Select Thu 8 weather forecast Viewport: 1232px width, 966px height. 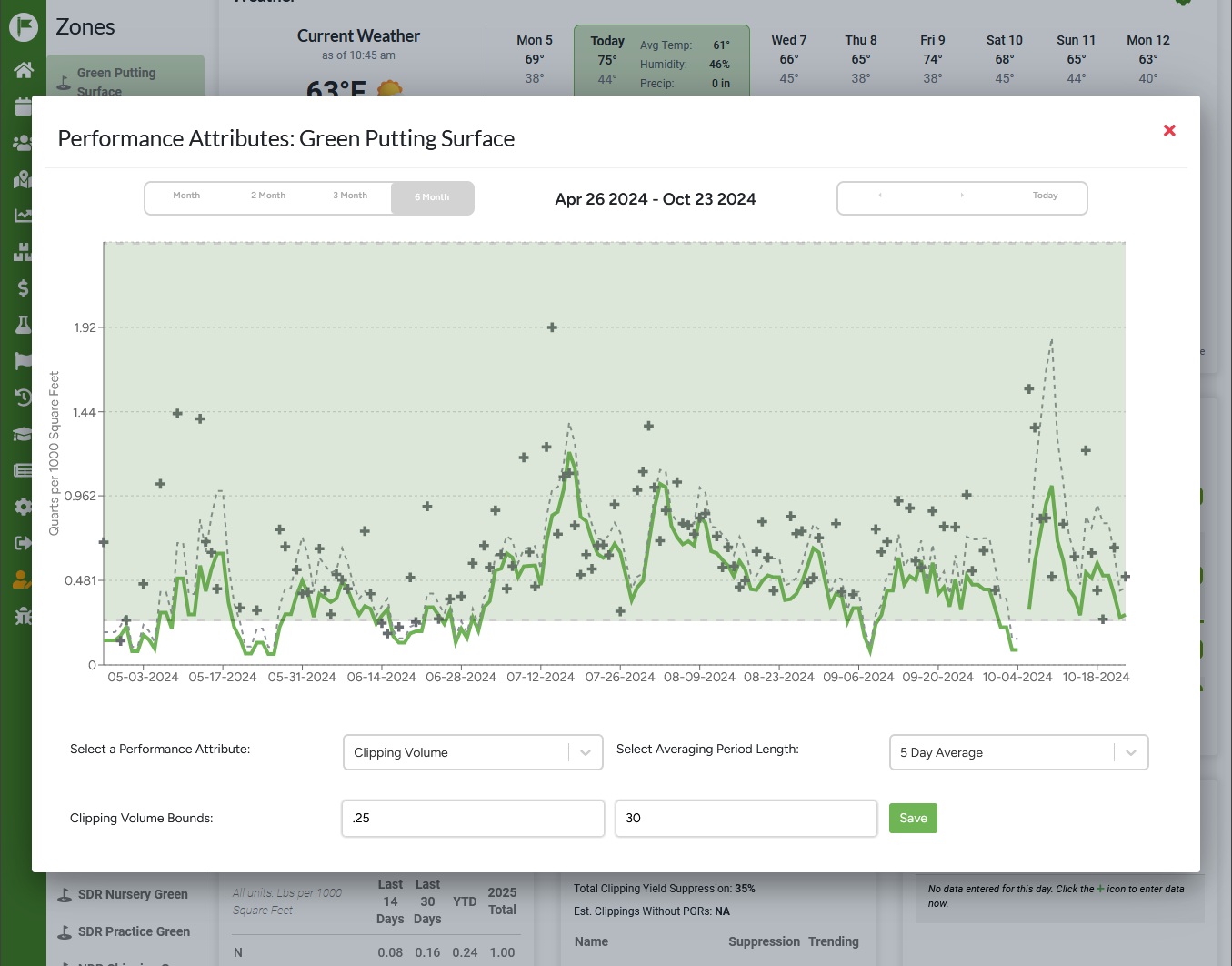click(x=861, y=59)
